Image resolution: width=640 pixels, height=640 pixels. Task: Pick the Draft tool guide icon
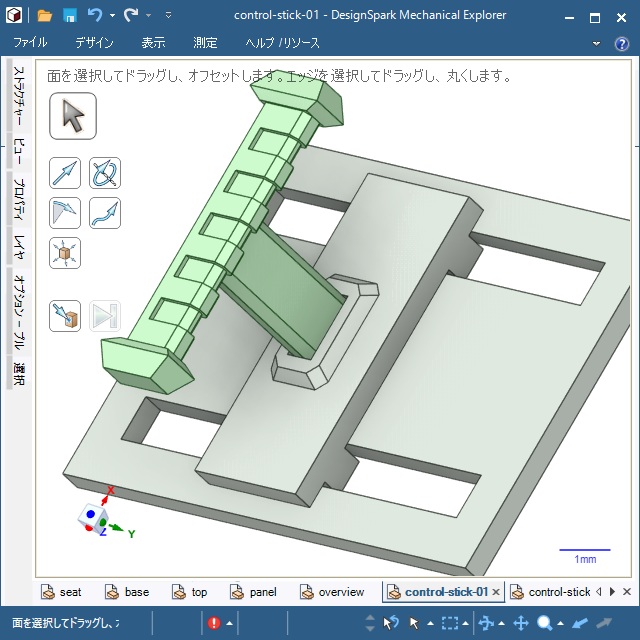[x=65, y=212]
